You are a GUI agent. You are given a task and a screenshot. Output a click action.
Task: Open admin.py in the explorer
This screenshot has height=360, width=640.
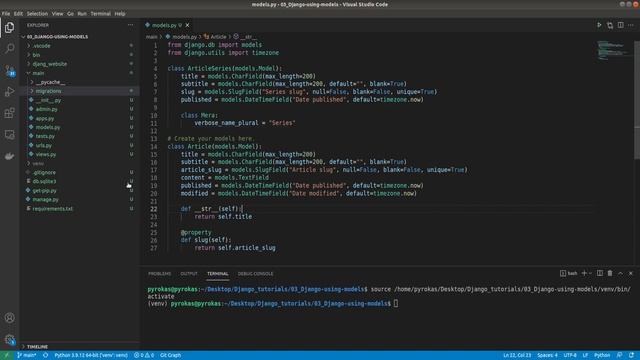click(x=47, y=109)
